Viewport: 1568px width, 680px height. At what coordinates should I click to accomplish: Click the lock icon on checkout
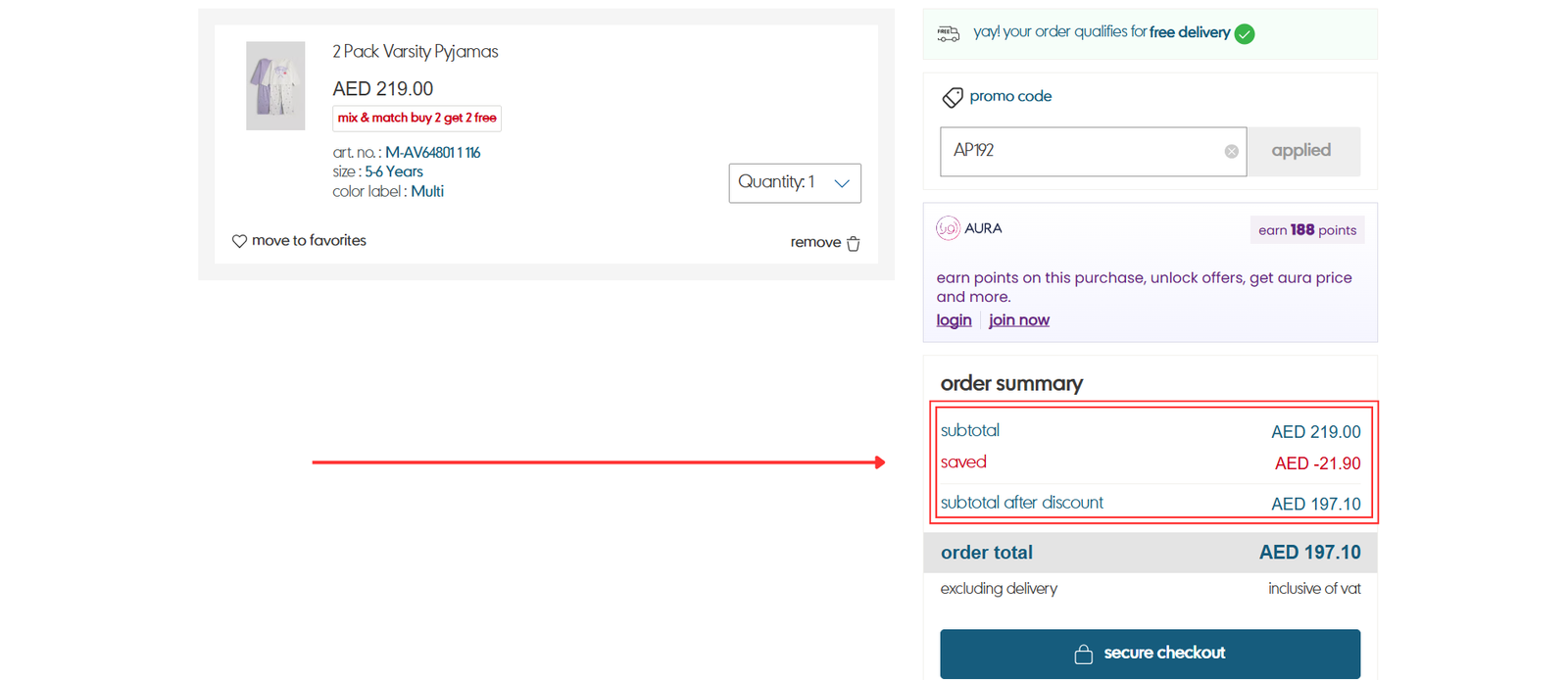1083,655
